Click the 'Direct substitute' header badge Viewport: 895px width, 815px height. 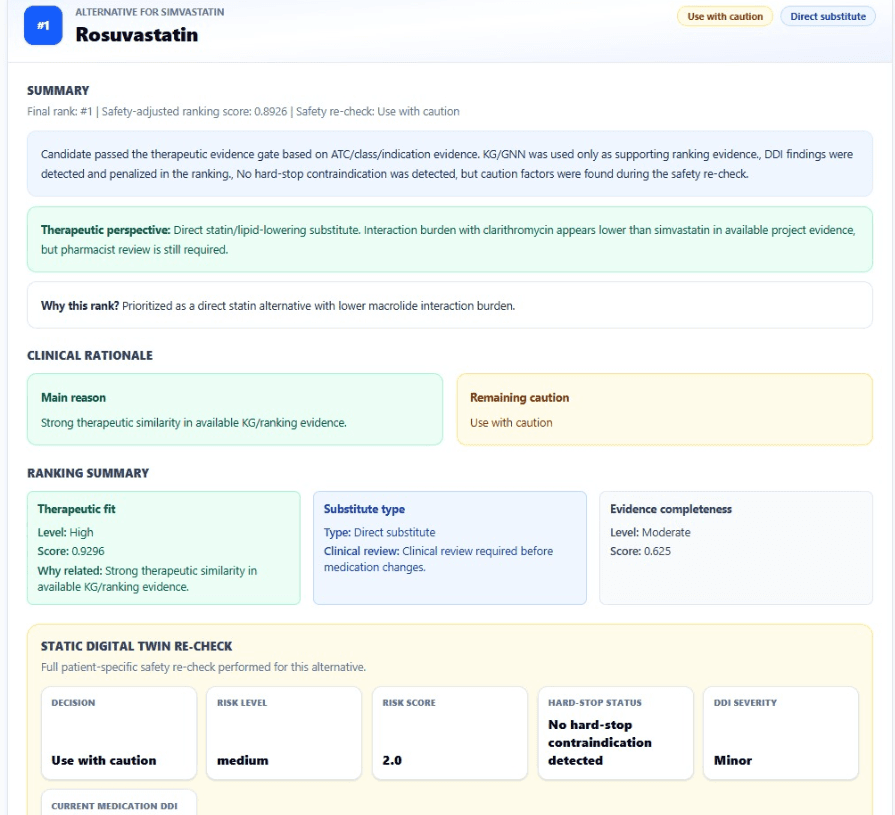coord(828,17)
